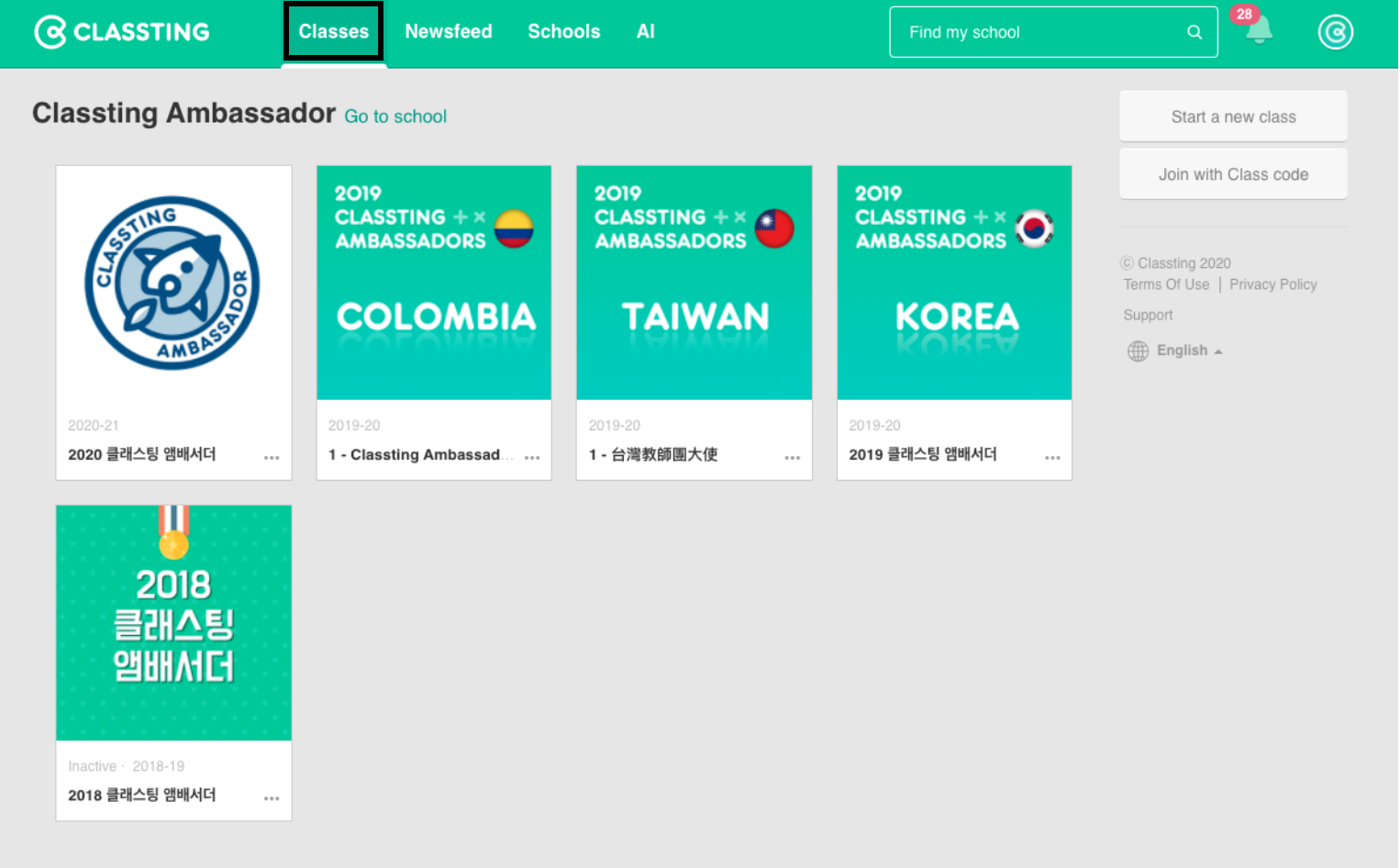This screenshot has height=868, width=1400.
Task: Open options for 2019 클래스팅 앰배서더 class
Action: [x=1052, y=457]
